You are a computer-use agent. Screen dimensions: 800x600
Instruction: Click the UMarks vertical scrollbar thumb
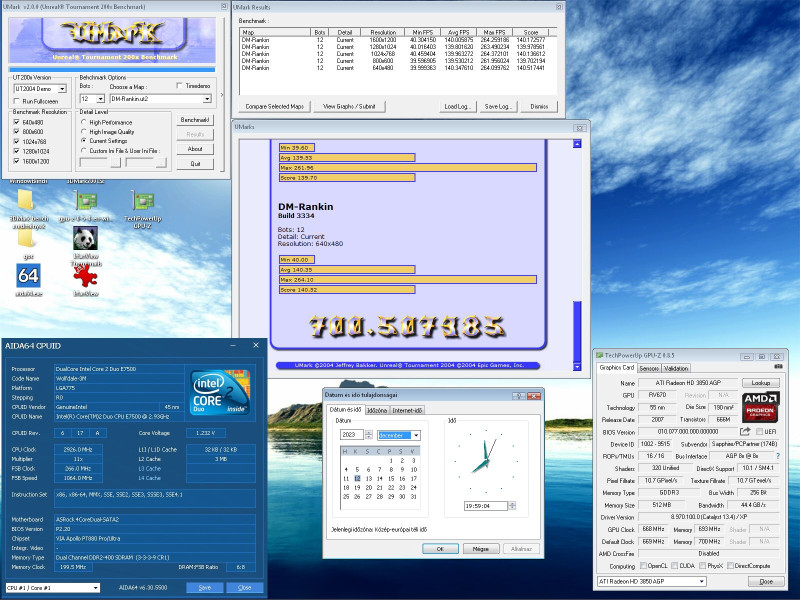point(577,331)
